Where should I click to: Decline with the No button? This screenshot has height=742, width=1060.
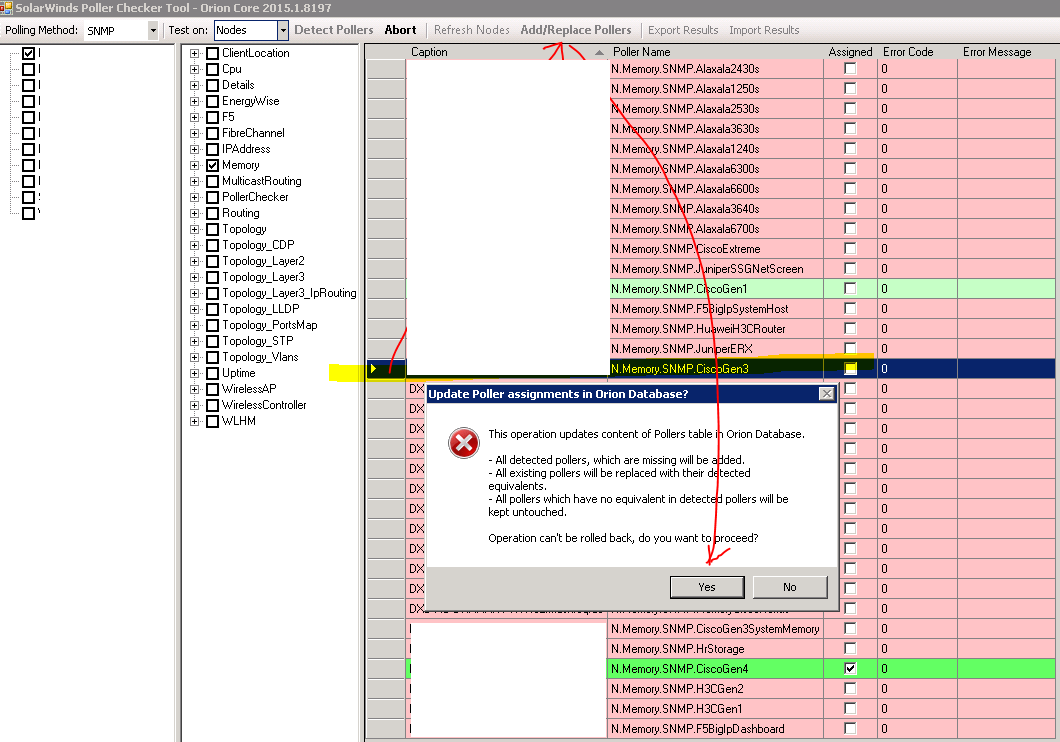(x=790, y=587)
